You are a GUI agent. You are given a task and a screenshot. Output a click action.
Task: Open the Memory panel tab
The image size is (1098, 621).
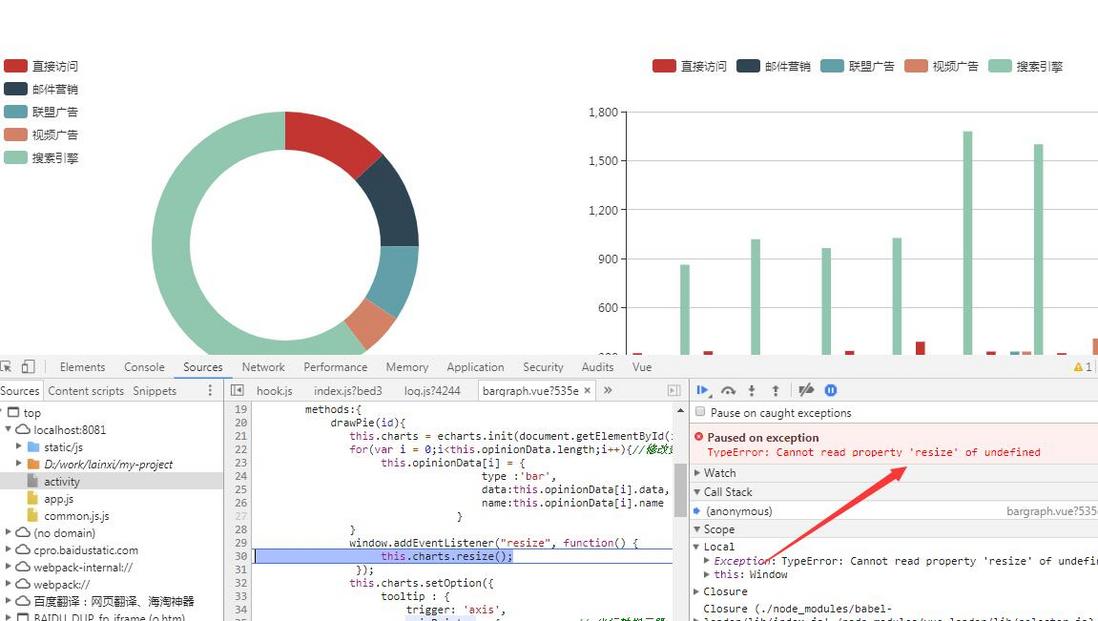(407, 367)
